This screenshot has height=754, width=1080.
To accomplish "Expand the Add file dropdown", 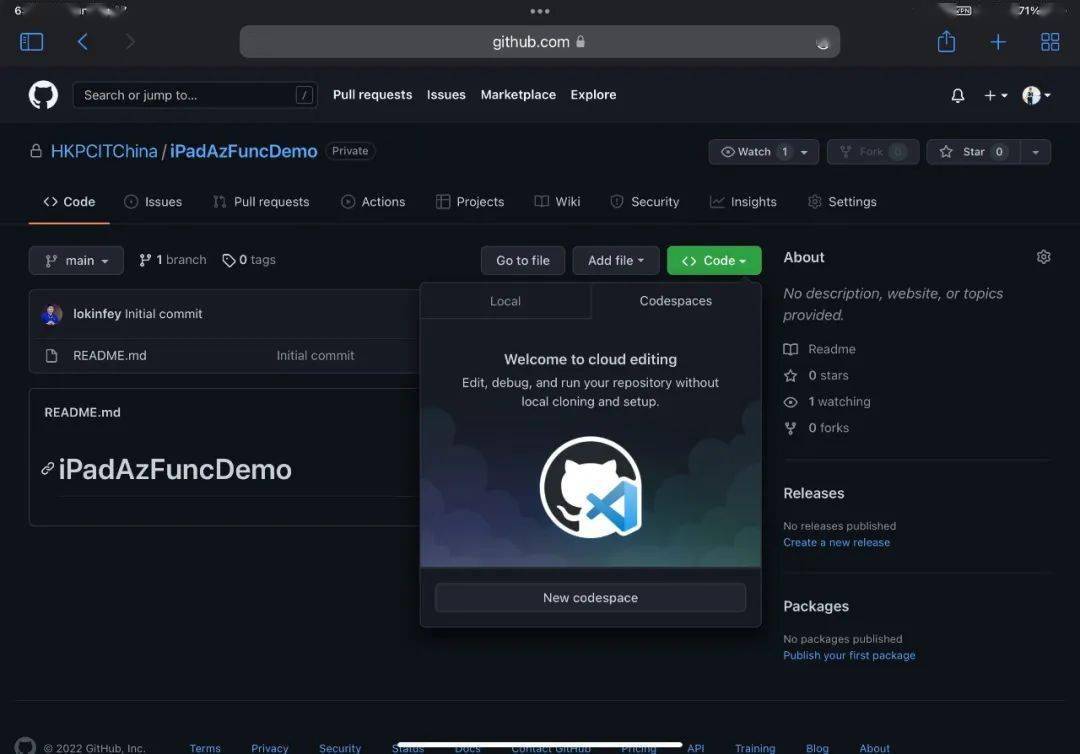I will 615,260.
